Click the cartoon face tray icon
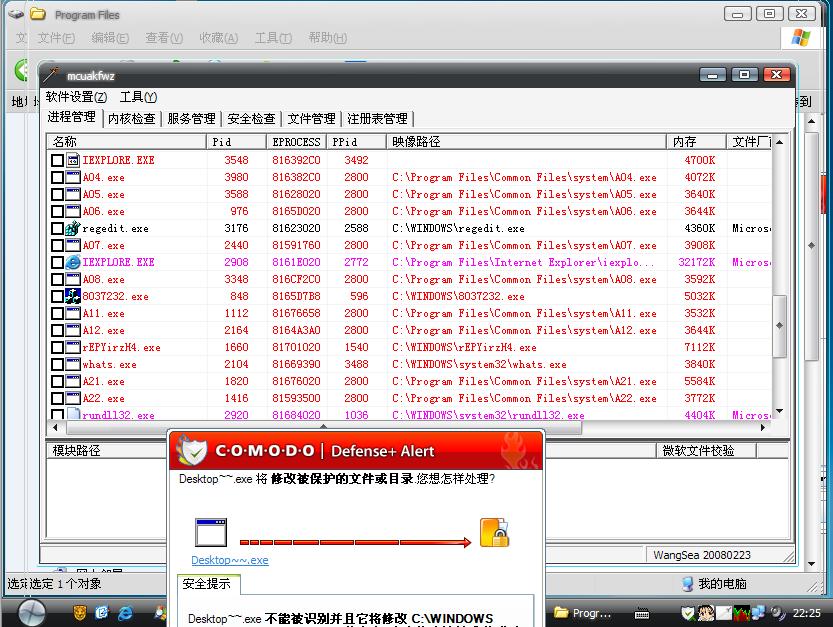The image size is (833, 627). pos(706,613)
